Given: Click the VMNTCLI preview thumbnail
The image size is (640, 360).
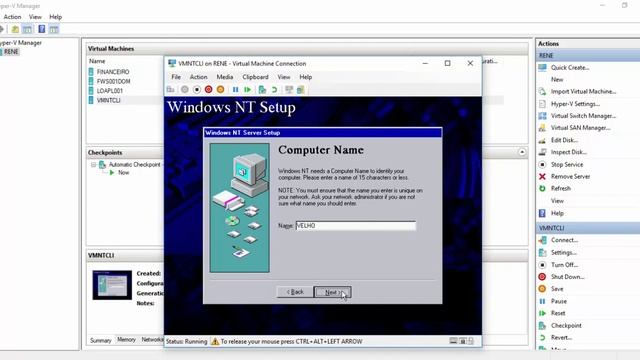Looking at the screenshot, I should pos(112,285).
